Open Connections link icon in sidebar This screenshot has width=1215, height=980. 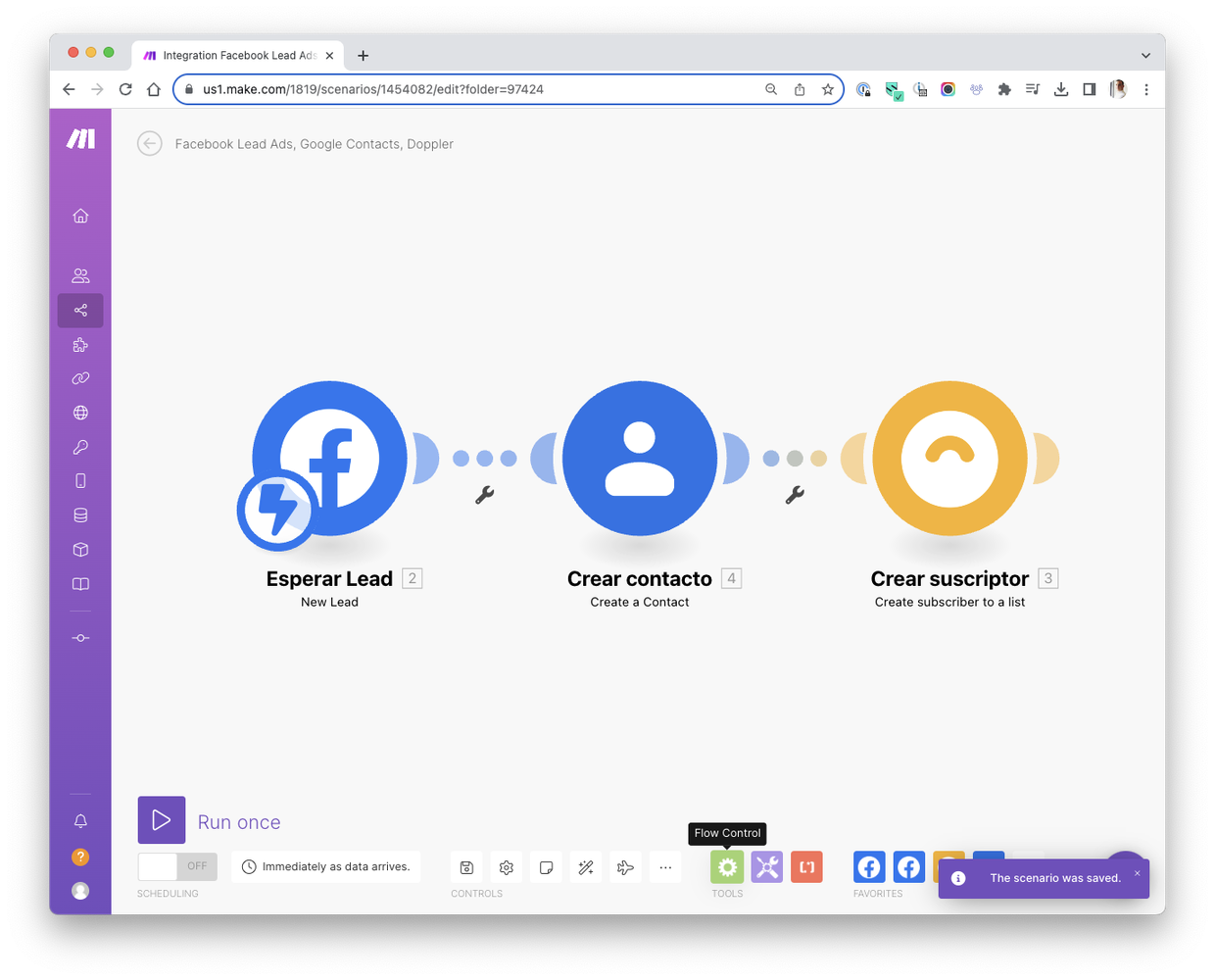coord(80,378)
